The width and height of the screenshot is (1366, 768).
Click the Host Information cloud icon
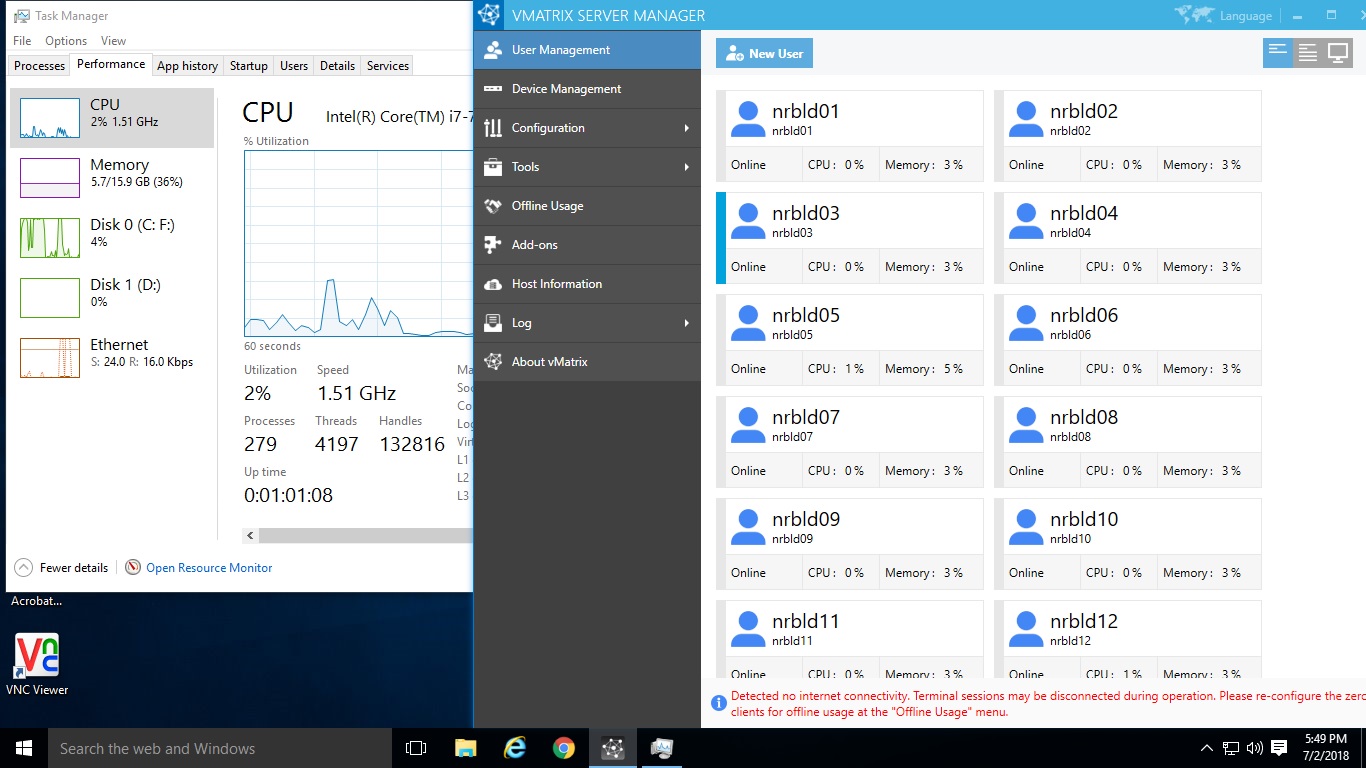pos(492,284)
